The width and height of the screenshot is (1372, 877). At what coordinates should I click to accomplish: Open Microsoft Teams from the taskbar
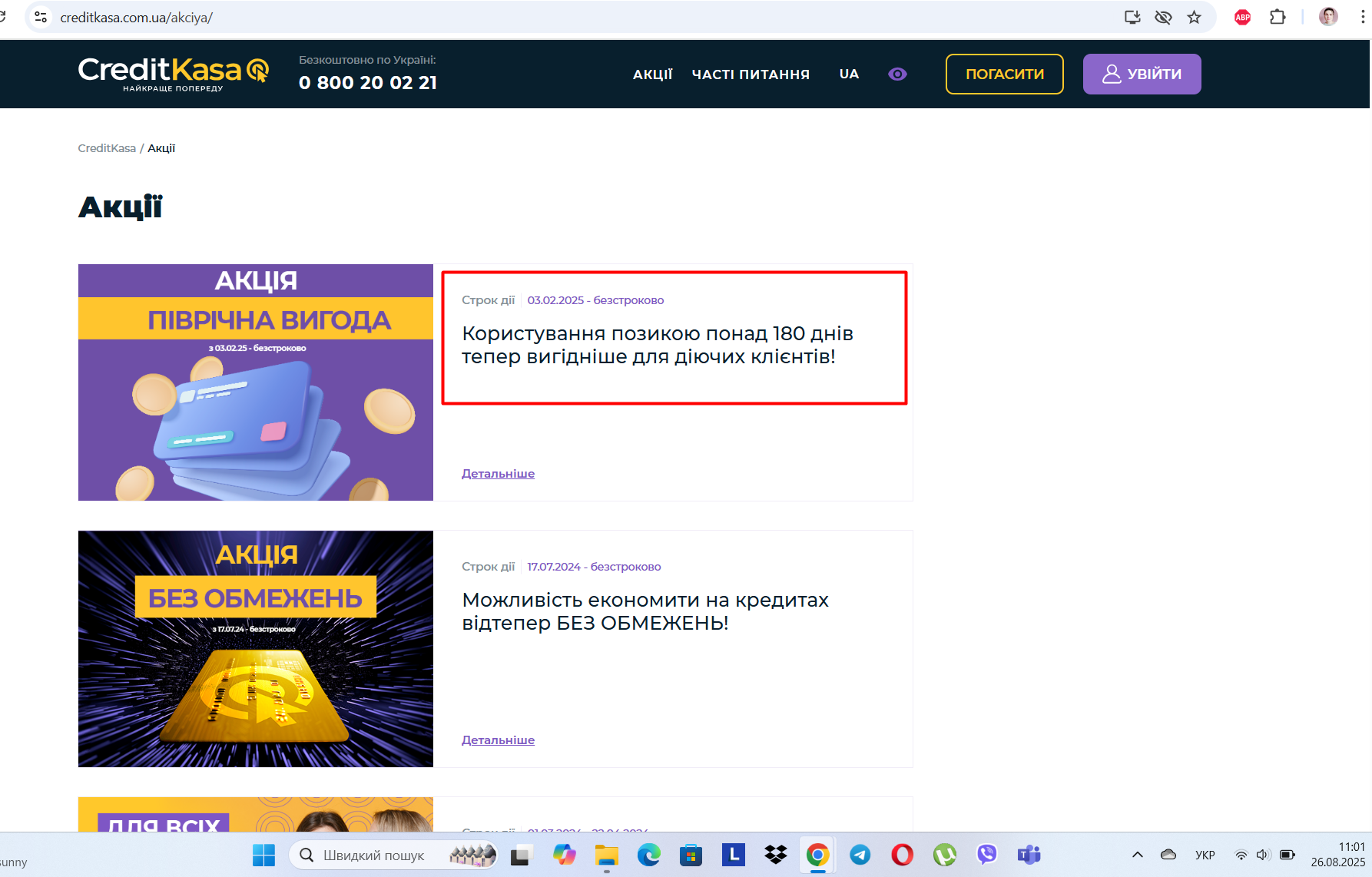(1029, 855)
